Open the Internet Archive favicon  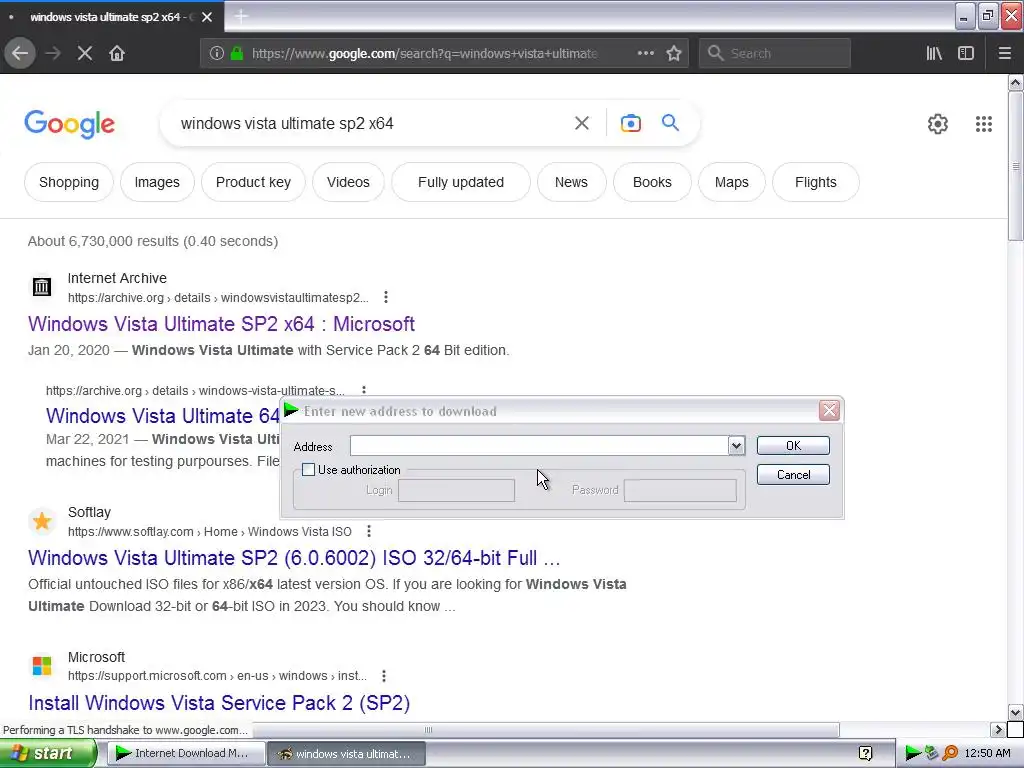(x=42, y=287)
